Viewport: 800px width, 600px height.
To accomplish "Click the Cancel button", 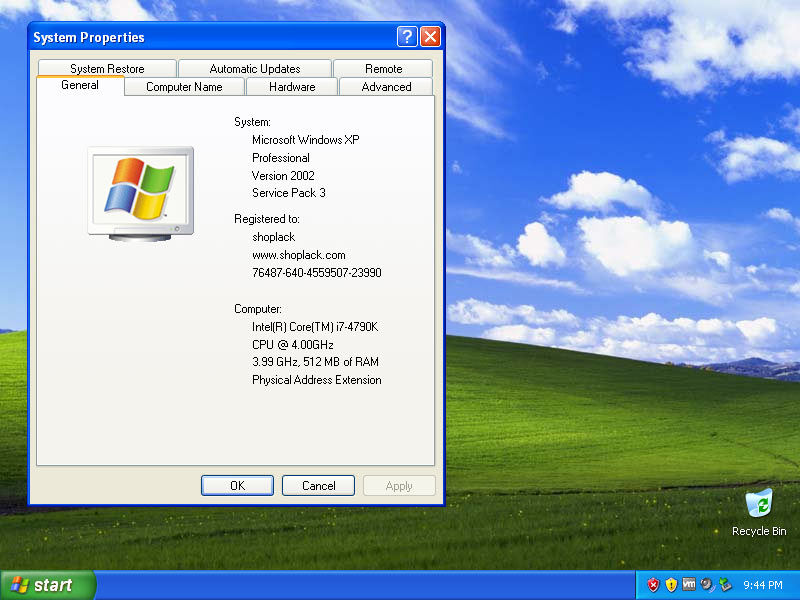I will [318, 486].
